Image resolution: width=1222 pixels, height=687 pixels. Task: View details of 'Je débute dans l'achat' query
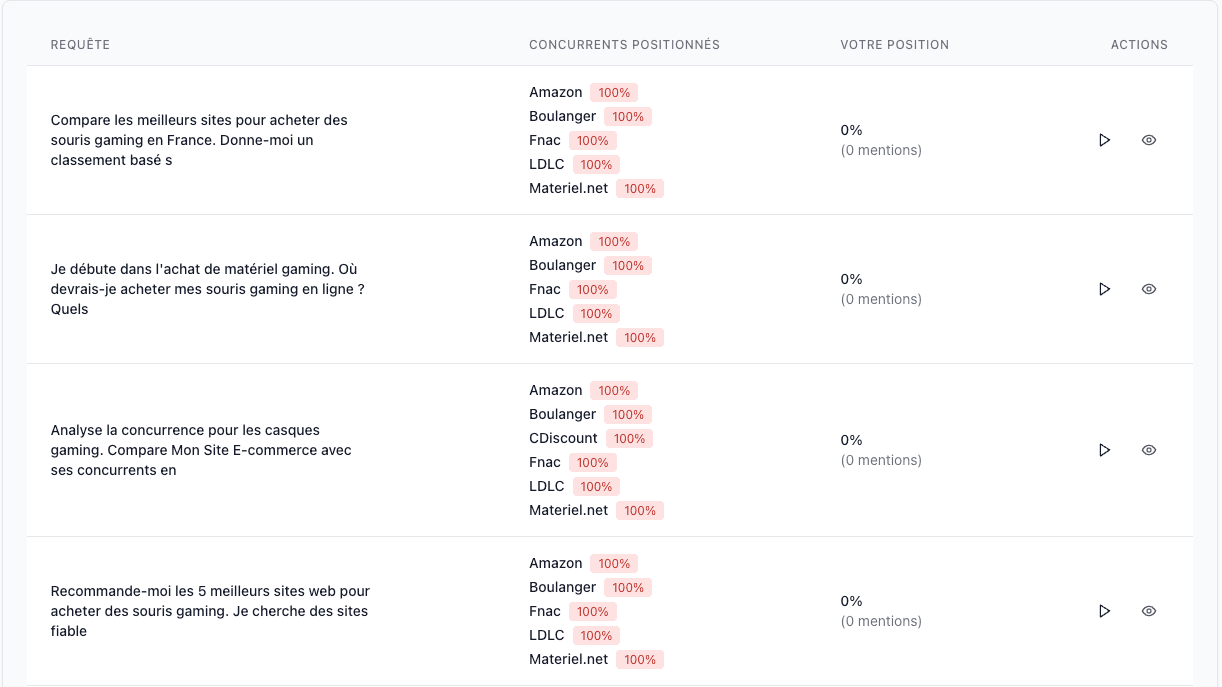1149,289
